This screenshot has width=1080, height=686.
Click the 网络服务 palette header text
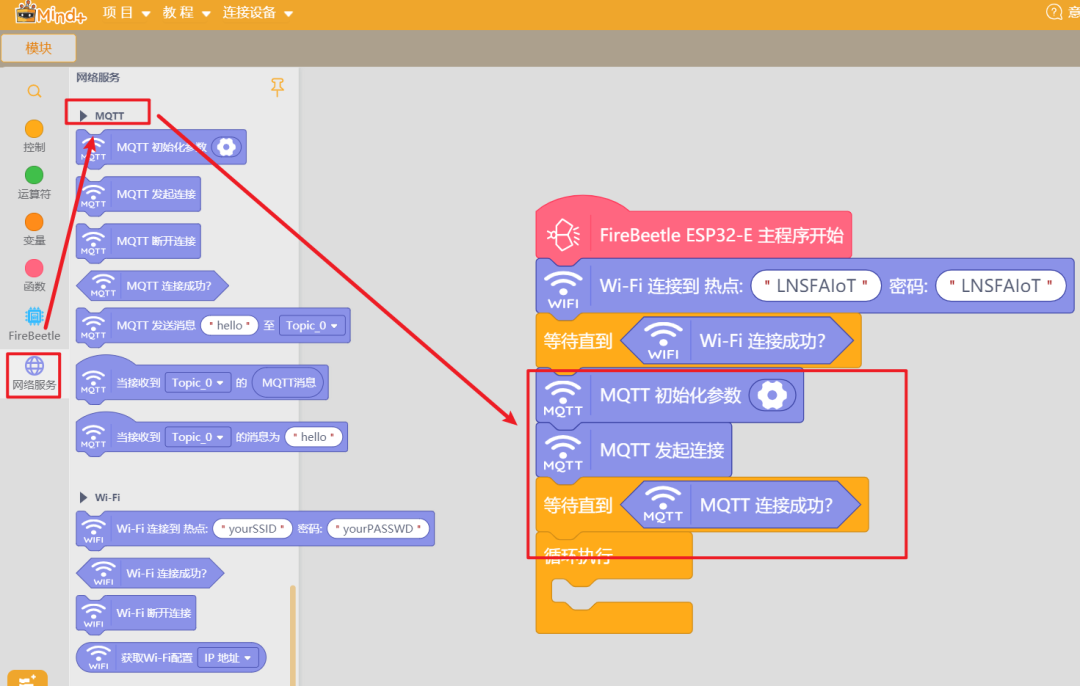click(98, 77)
